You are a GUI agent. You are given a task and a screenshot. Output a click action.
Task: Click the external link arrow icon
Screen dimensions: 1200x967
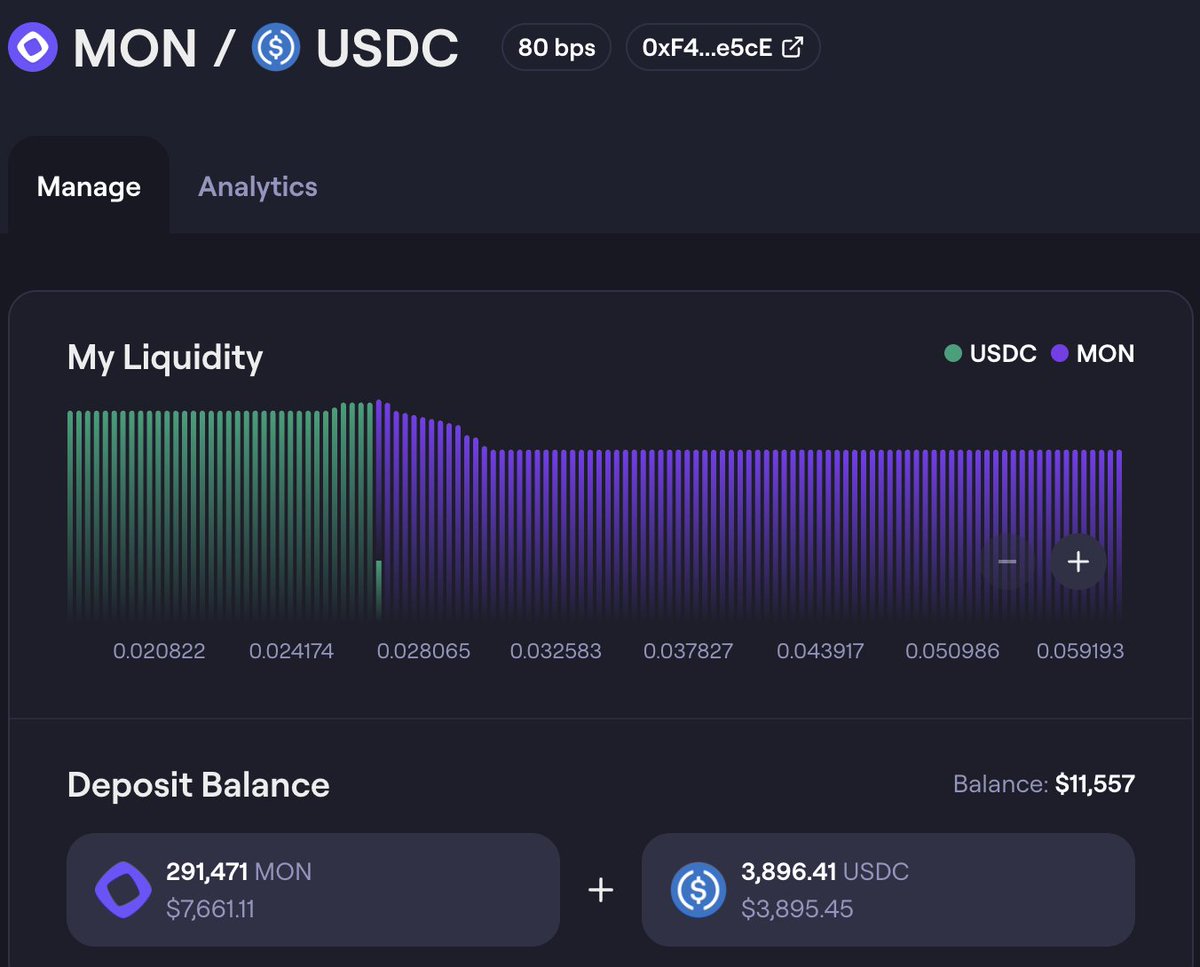(792, 47)
